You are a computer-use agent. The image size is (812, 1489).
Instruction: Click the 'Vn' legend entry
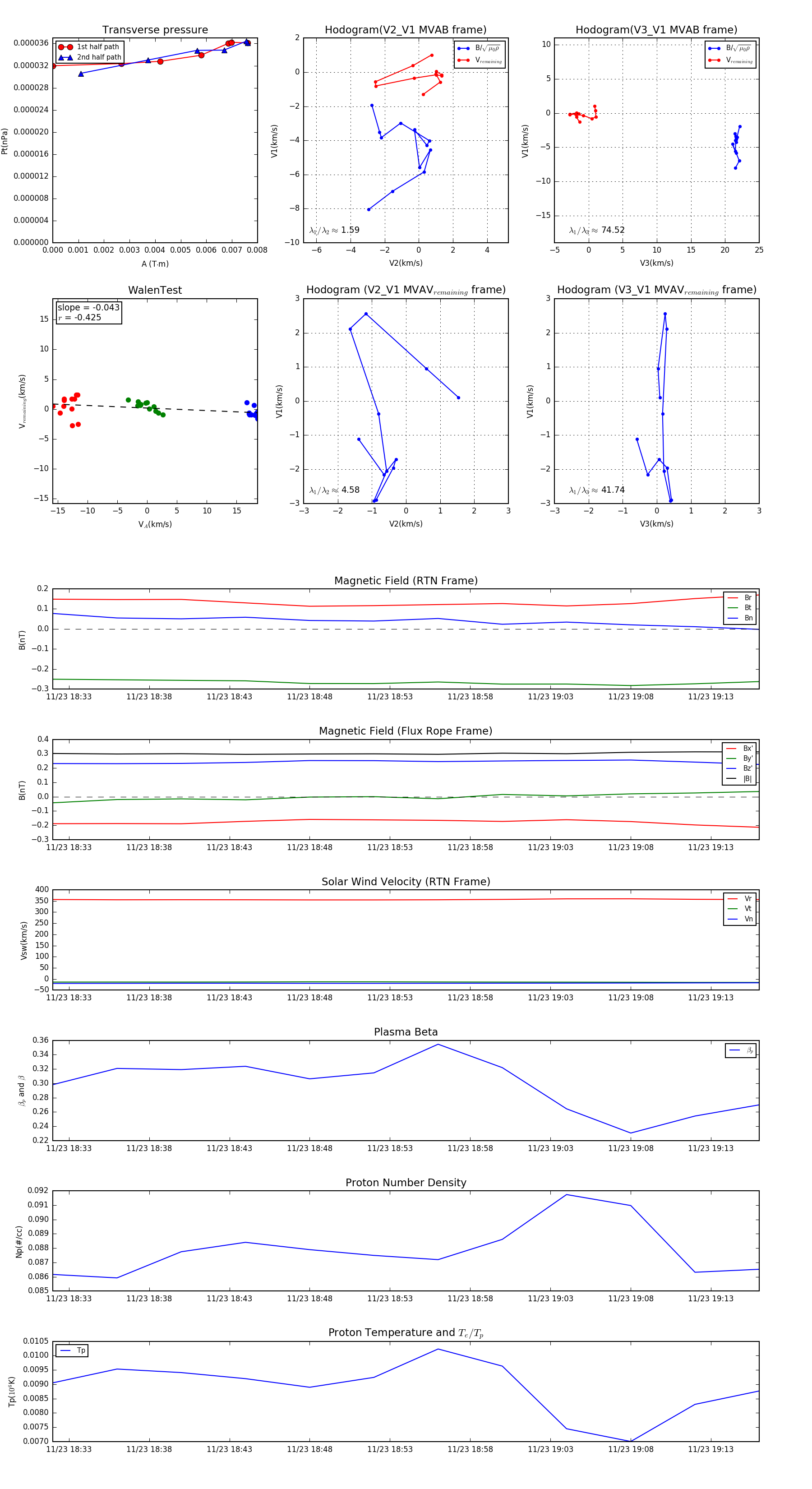pyautogui.click(x=740, y=919)
